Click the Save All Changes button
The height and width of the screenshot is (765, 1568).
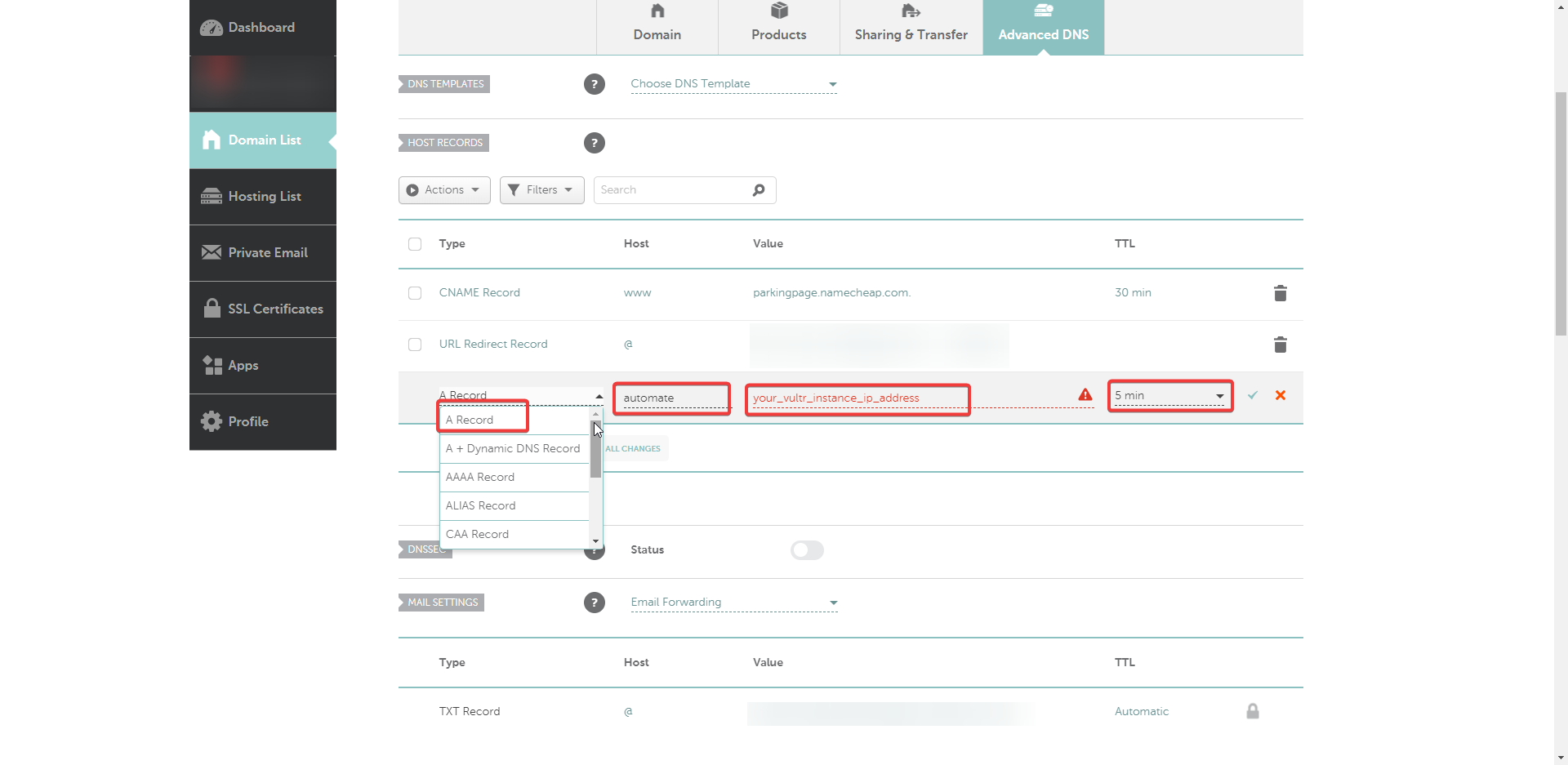[635, 449]
